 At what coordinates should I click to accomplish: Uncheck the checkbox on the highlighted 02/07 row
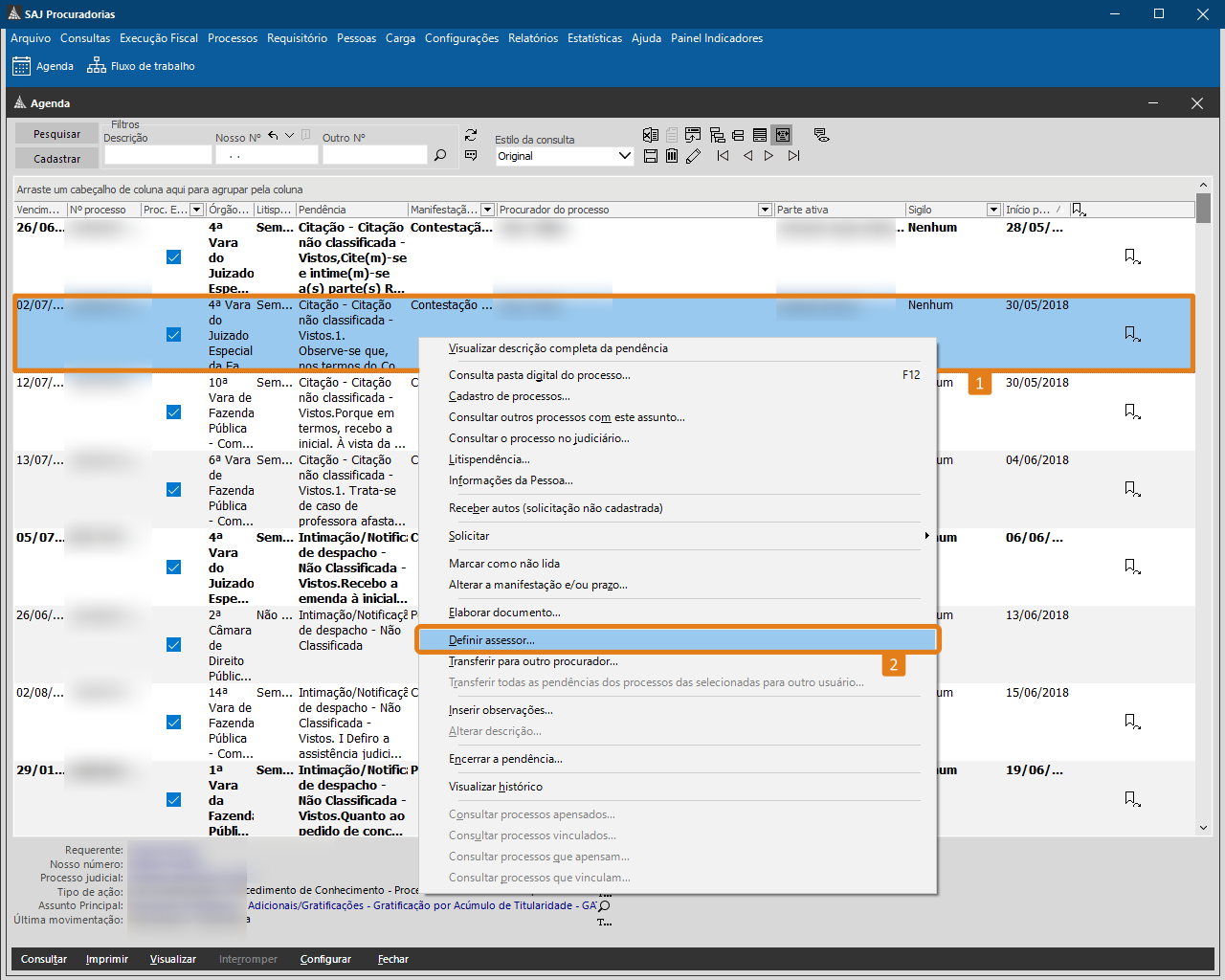tap(173, 334)
